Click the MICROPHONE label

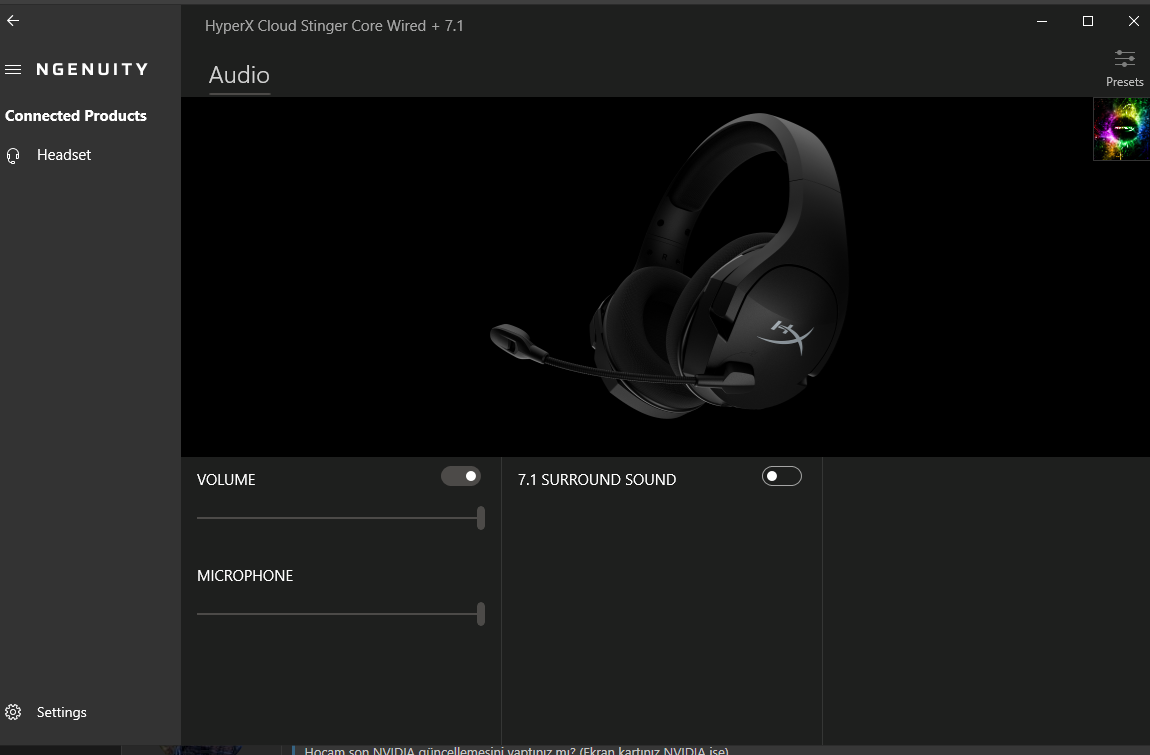(245, 576)
